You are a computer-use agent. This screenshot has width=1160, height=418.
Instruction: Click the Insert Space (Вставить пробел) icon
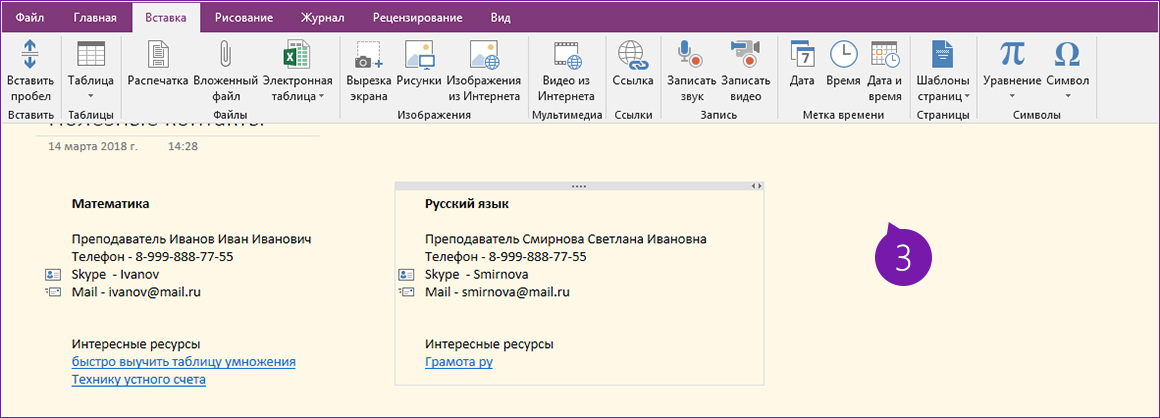30,56
